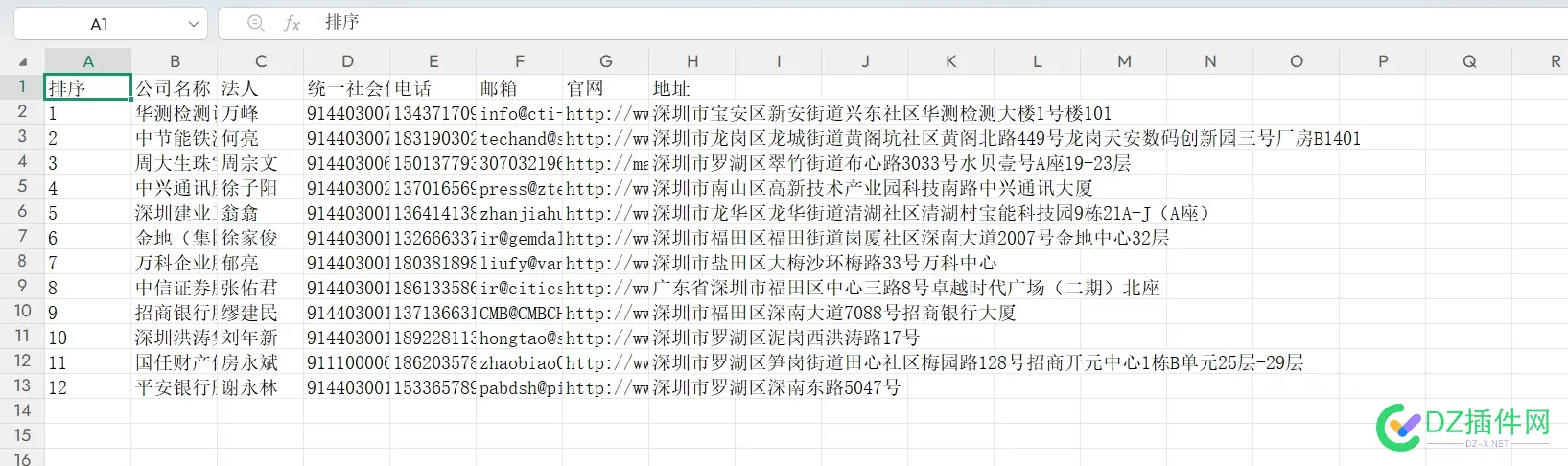
Task: Select the address 深圳市盐田区大梅沙环梅路33号万科中心
Action: tap(824, 263)
